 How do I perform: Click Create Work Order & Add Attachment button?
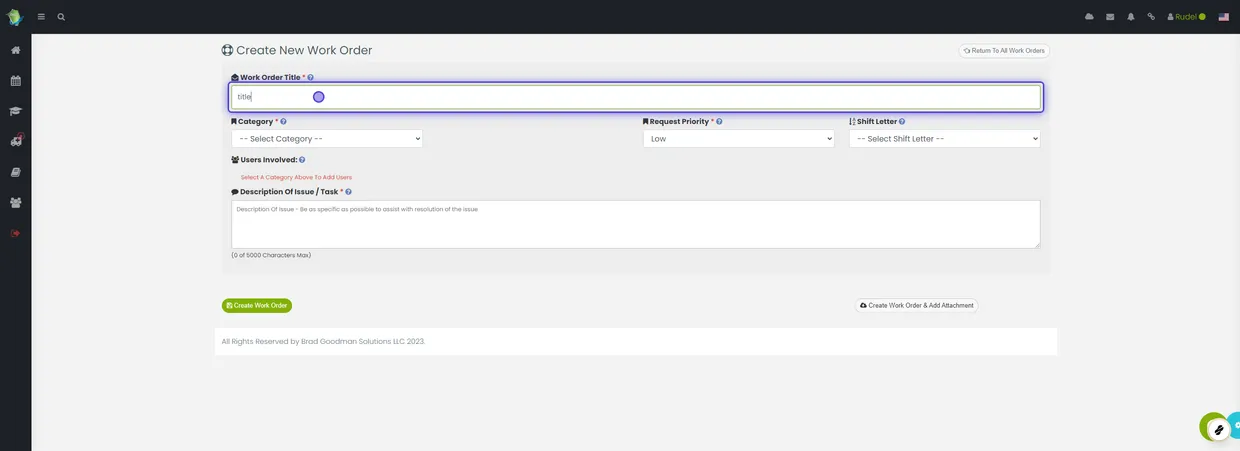tap(917, 305)
